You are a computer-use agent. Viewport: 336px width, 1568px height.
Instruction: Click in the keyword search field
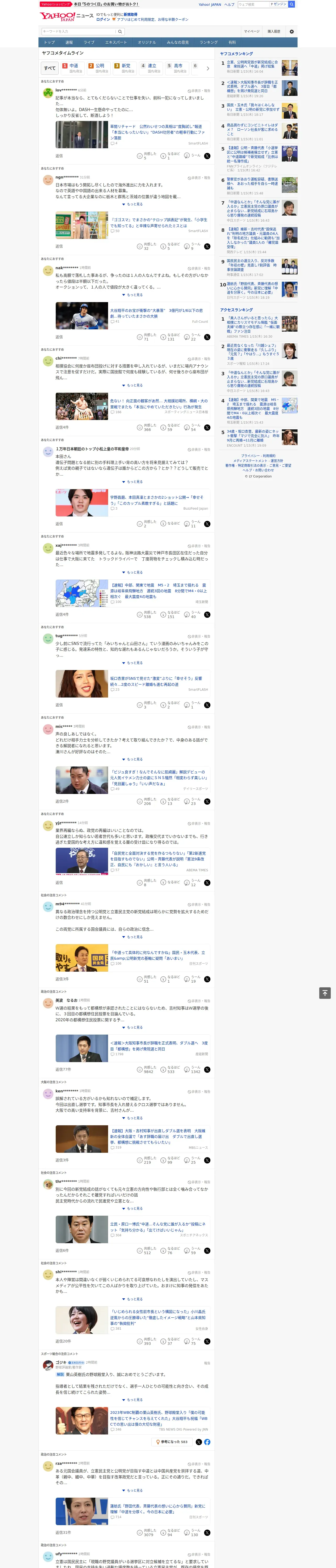tap(79, 31)
